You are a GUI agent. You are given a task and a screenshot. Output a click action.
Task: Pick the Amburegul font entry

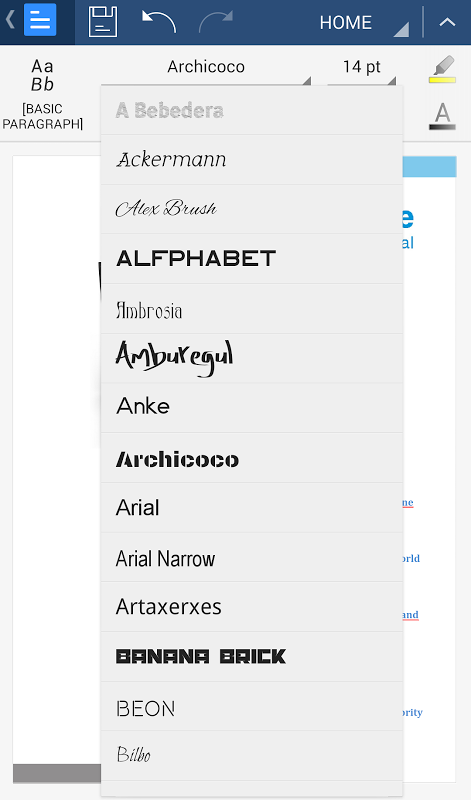pyautogui.click(x=252, y=358)
